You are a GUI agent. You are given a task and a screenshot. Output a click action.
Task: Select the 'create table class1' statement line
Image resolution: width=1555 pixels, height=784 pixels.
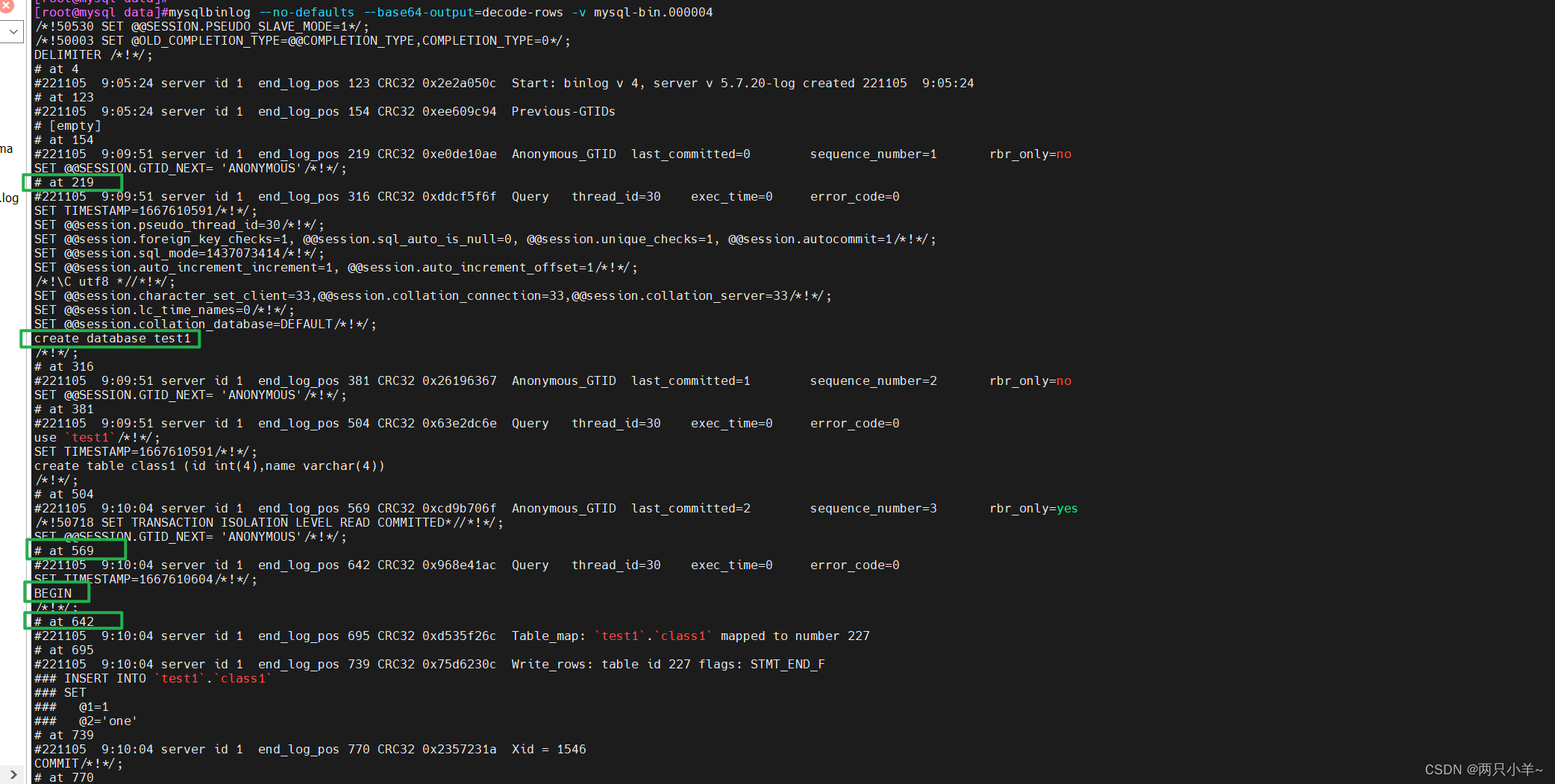[x=210, y=466]
